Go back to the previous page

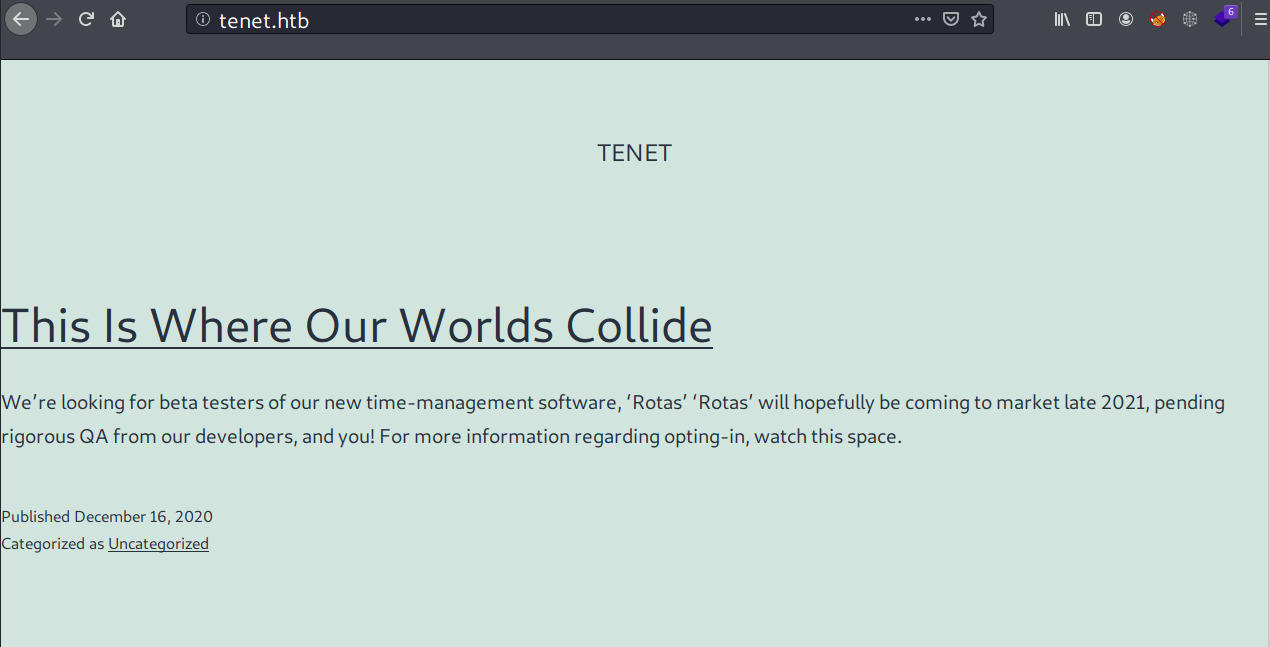21,19
